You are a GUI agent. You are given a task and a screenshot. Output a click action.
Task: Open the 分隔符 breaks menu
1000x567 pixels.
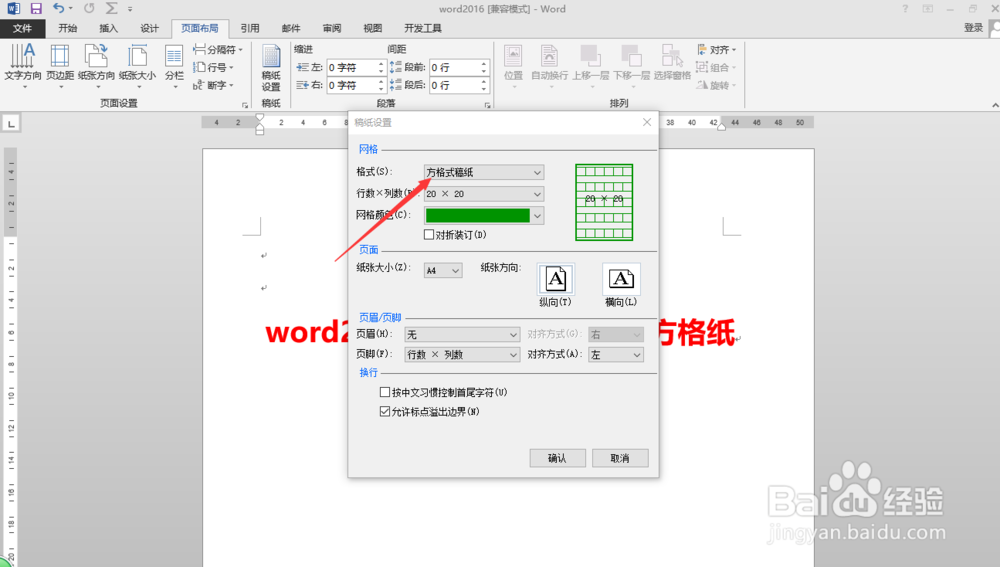(x=218, y=49)
